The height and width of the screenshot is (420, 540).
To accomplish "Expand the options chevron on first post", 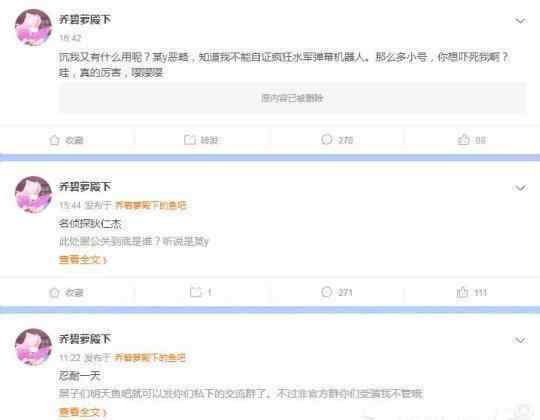I will pyautogui.click(x=520, y=21).
